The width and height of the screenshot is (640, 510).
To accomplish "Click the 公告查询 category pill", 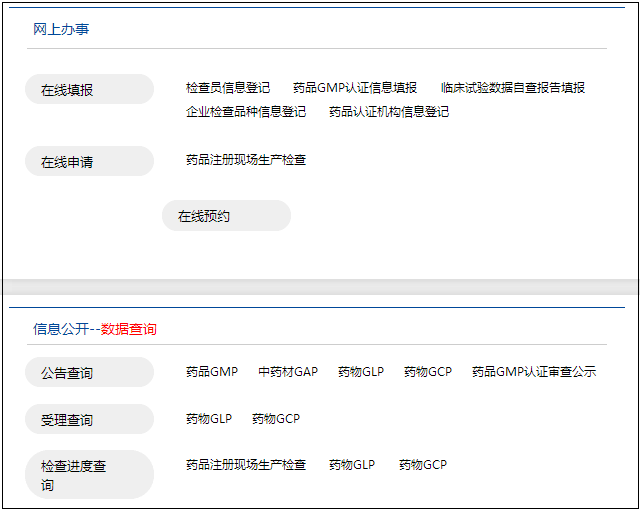I will pos(89,372).
